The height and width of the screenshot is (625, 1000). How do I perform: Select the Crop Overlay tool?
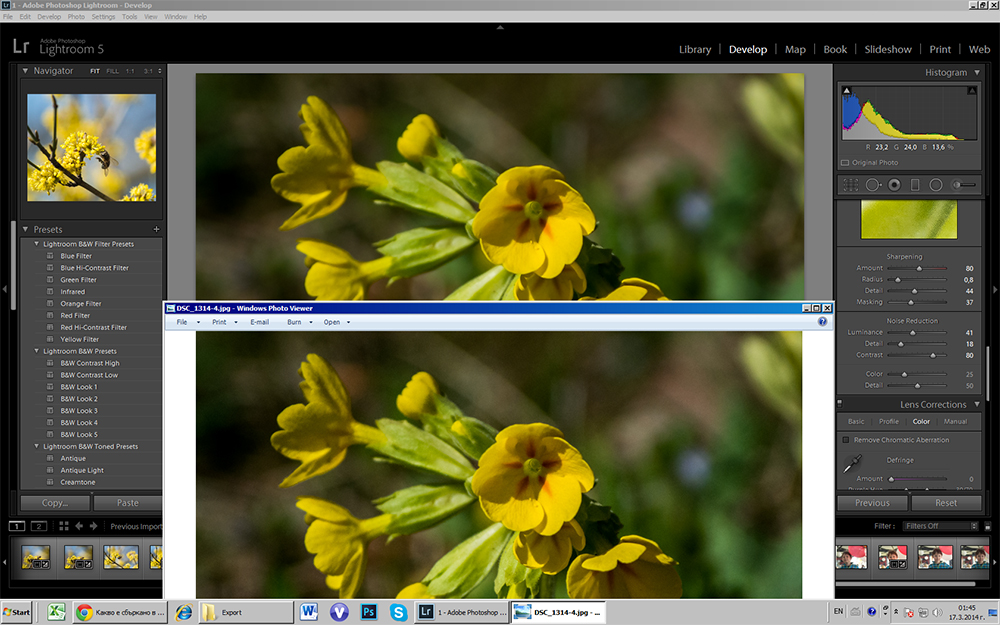[851, 185]
